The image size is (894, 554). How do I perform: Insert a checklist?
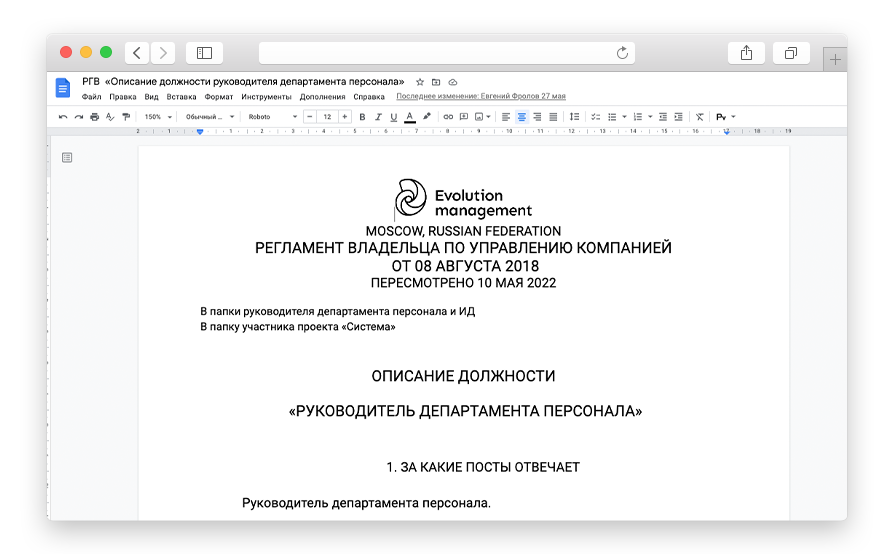596,117
